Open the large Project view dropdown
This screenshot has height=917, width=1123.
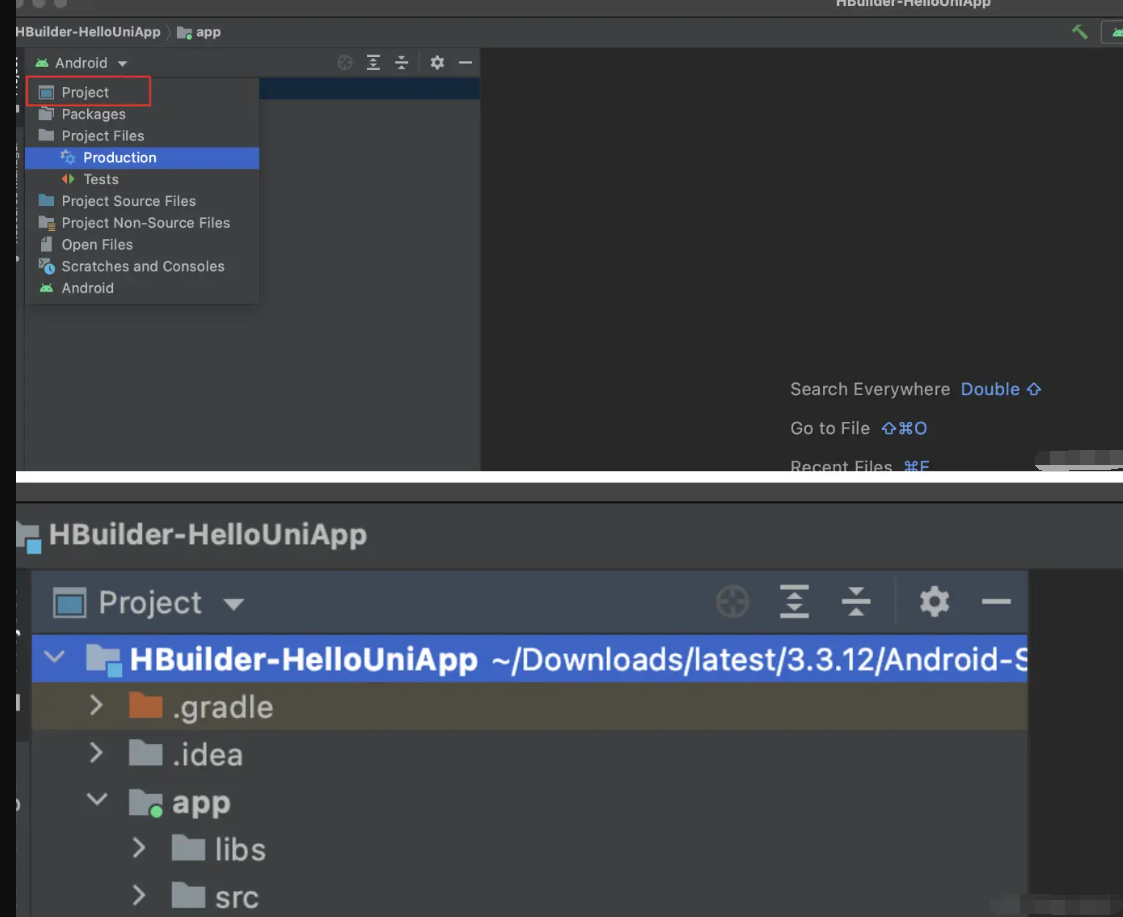[x=149, y=602]
